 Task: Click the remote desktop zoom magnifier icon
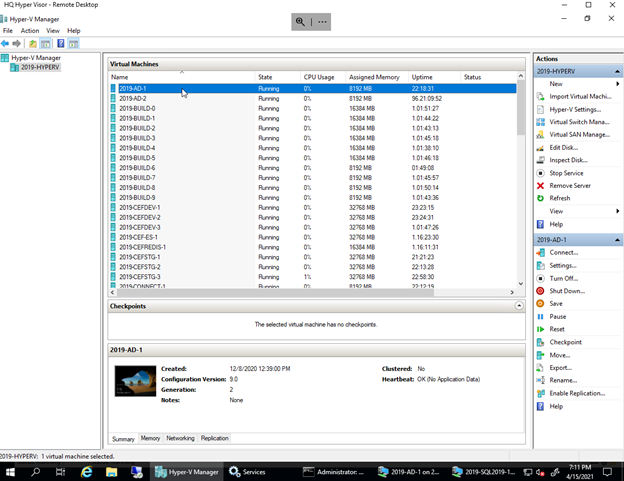pos(300,22)
